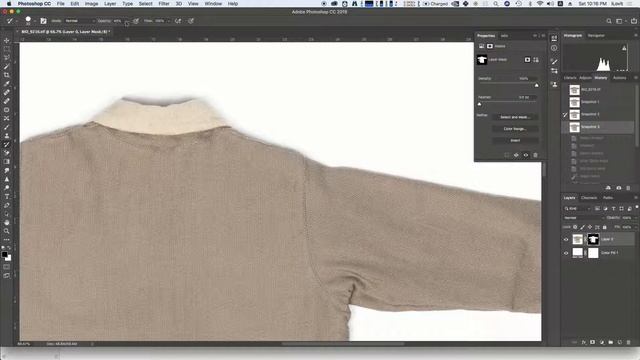The height and width of the screenshot is (360, 640).
Task: Delete the mask in Properties panel
Action: [536, 155]
